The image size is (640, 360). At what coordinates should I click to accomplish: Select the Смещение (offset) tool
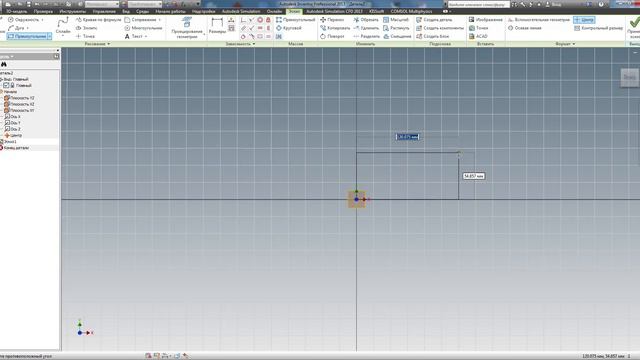tap(397, 36)
